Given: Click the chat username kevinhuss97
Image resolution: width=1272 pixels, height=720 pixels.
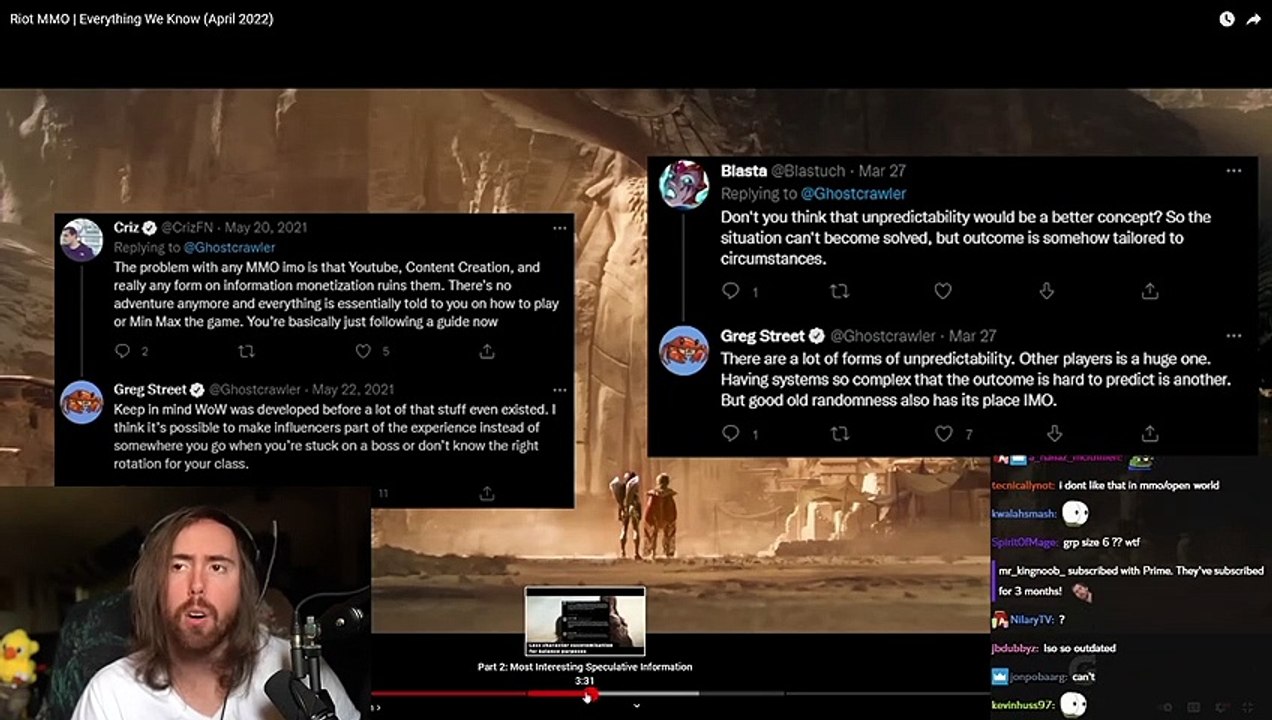Looking at the screenshot, I should click(1022, 705).
